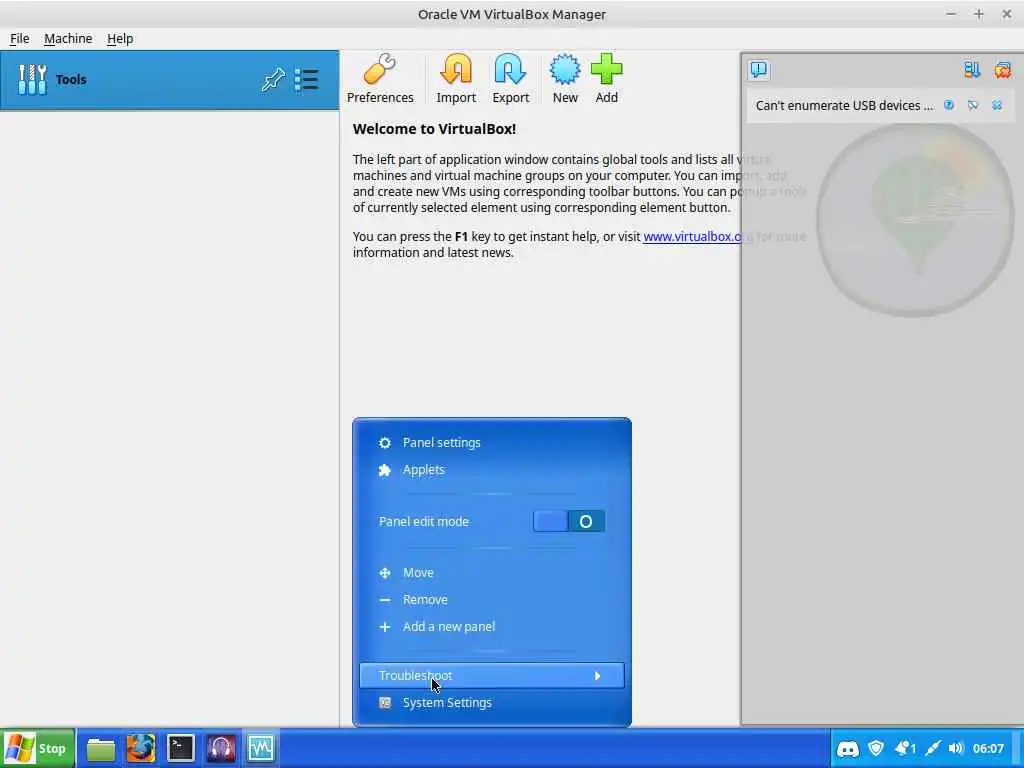The image size is (1024, 768).
Task: Open the file manager folder in taskbar
Action: pyautogui.click(x=101, y=748)
